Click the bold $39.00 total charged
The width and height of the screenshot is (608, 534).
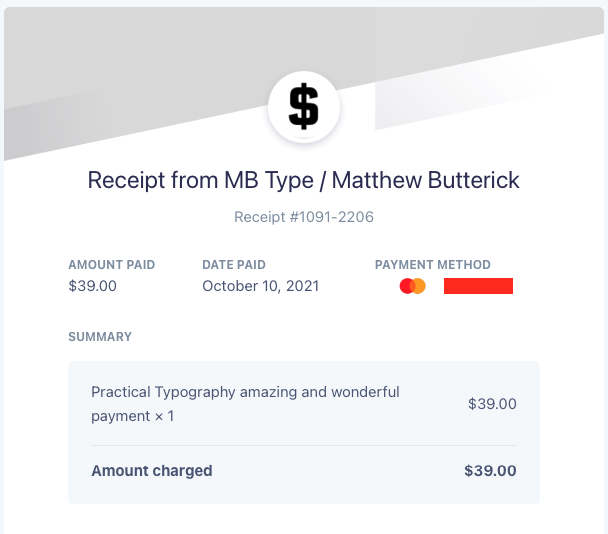(x=490, y=471)
